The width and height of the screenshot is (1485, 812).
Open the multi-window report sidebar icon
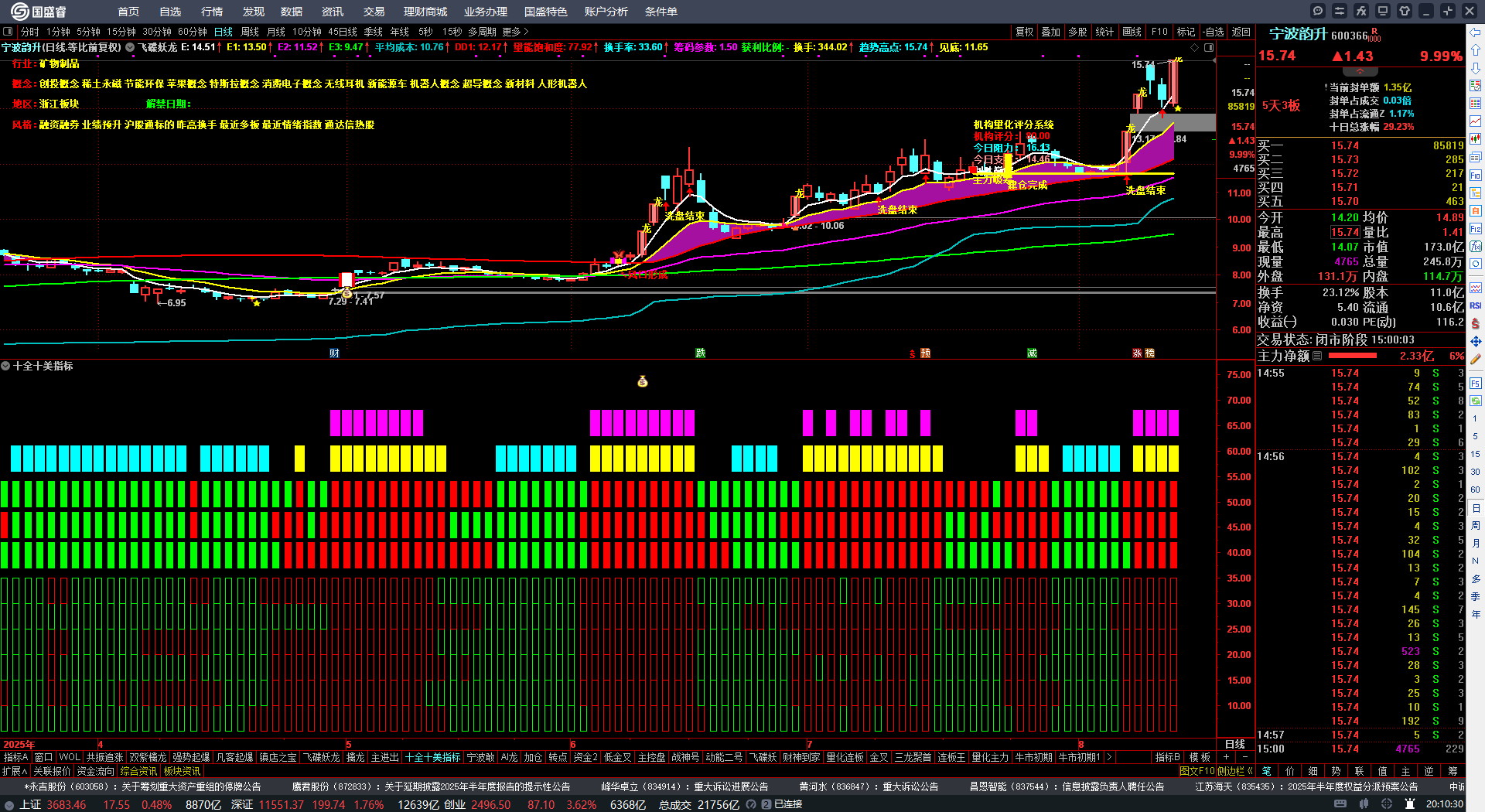coord(1476,157)
